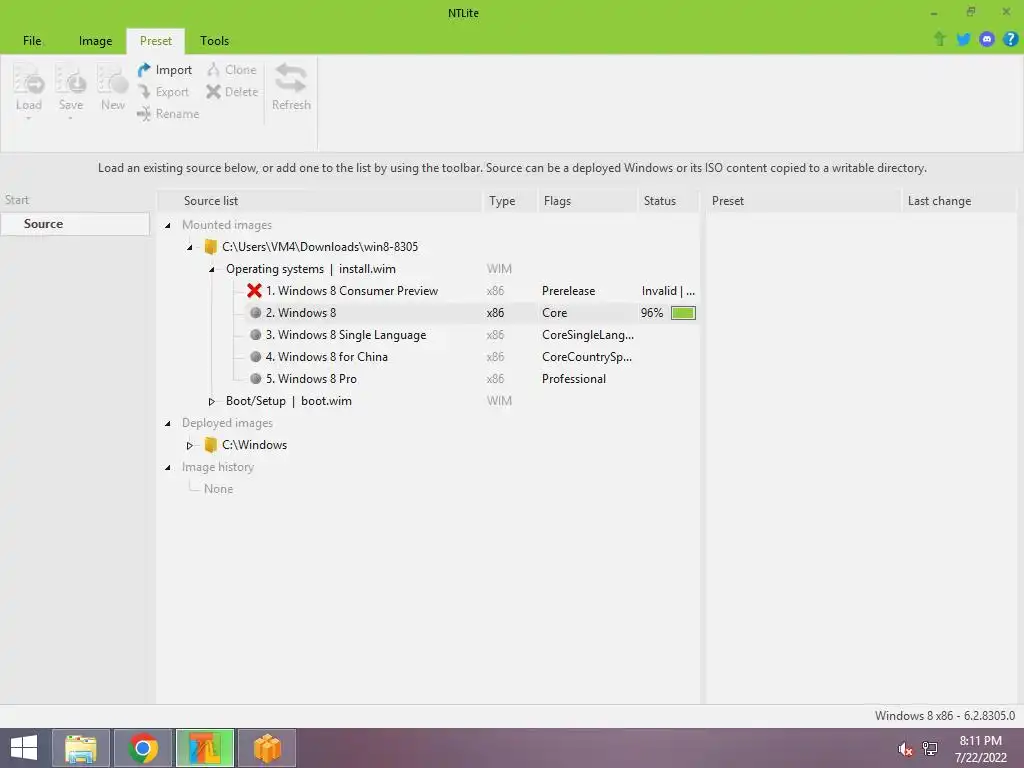This screenshot has width=1024, height=768.
Task: Rename the selected preset
Action: tap(168, 114)
